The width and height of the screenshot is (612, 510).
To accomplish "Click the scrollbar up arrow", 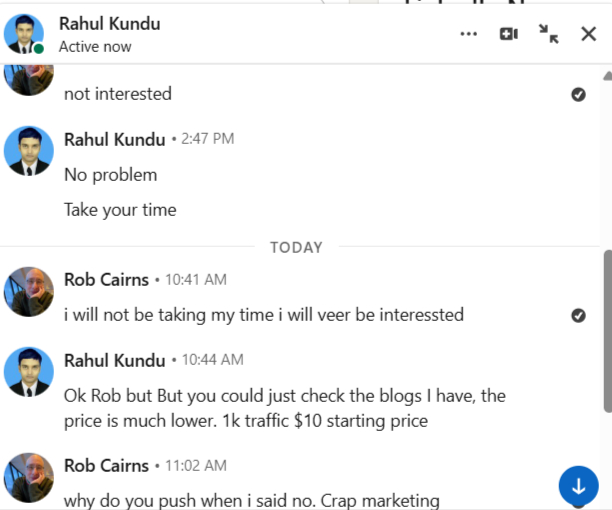I will coord(607,75).
